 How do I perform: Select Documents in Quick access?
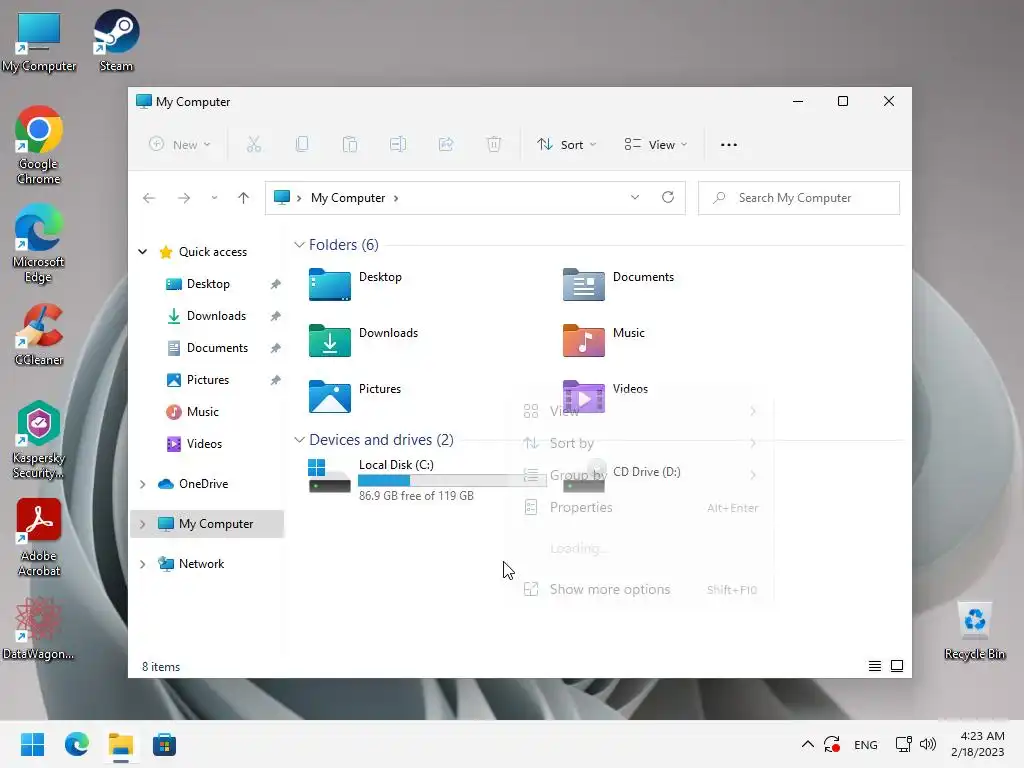[217, 348]
